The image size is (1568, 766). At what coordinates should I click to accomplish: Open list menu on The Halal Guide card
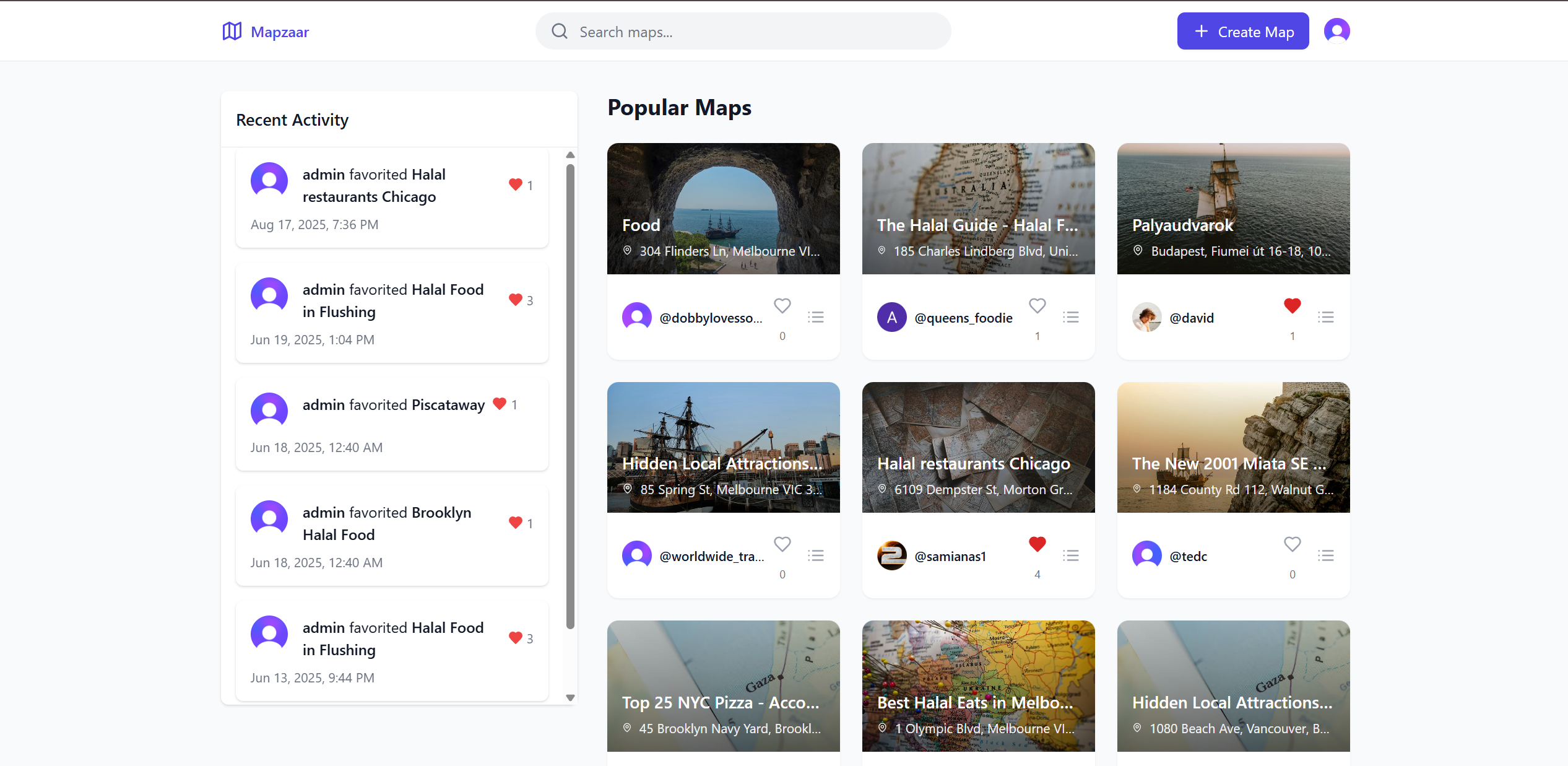1071,317
